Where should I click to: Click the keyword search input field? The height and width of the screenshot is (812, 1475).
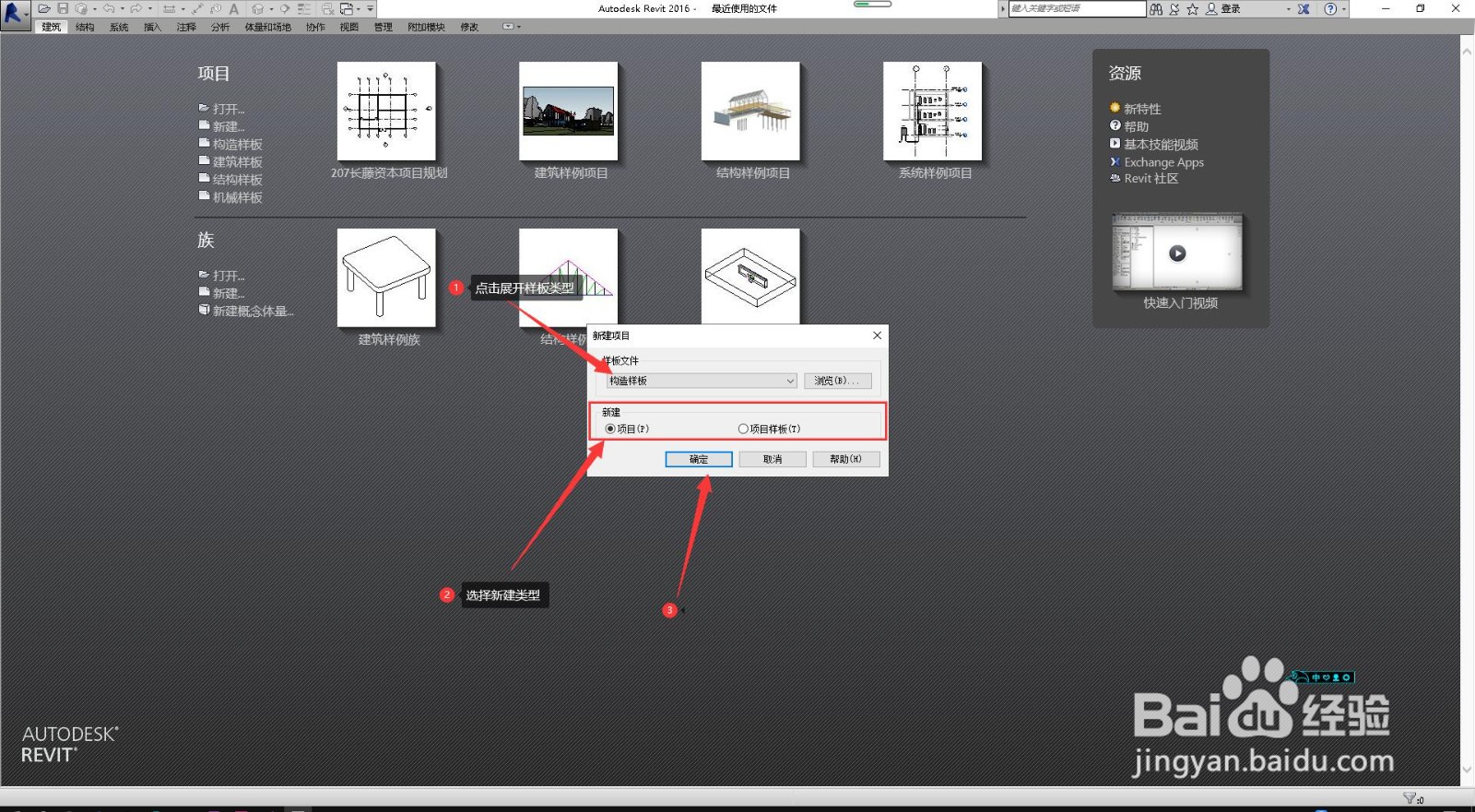(1078, 9)
